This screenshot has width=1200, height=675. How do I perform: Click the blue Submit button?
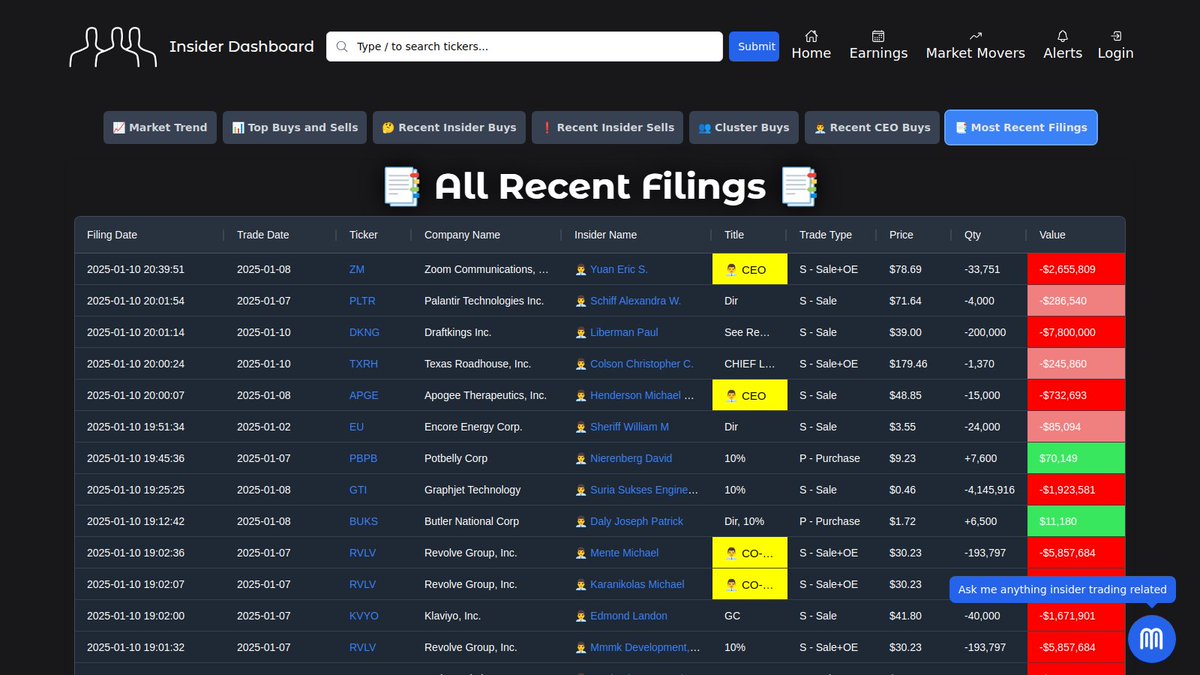point(754,47)
